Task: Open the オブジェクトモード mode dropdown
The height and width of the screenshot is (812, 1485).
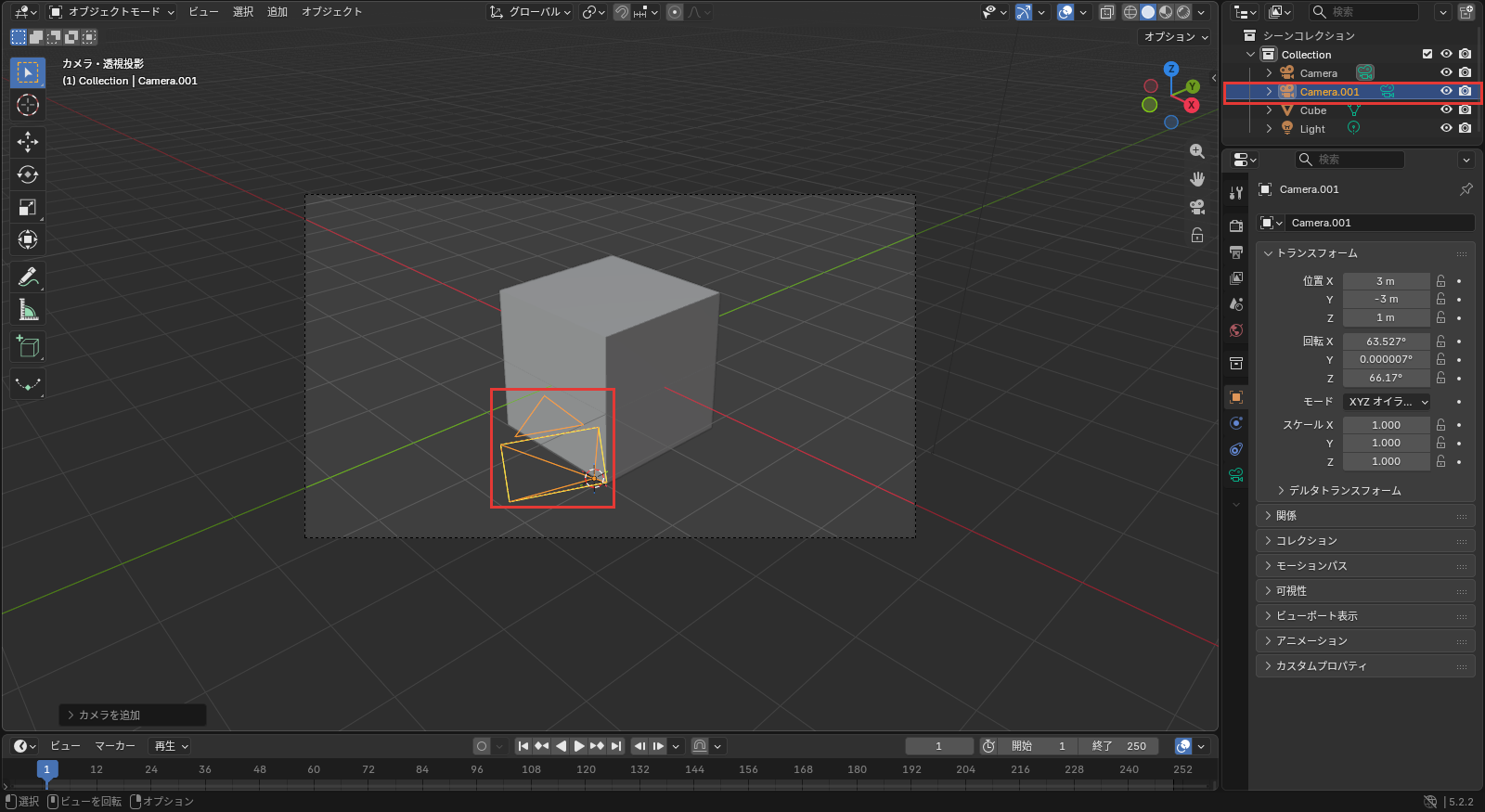Action: pyautogui.click(x=111, y=12)
